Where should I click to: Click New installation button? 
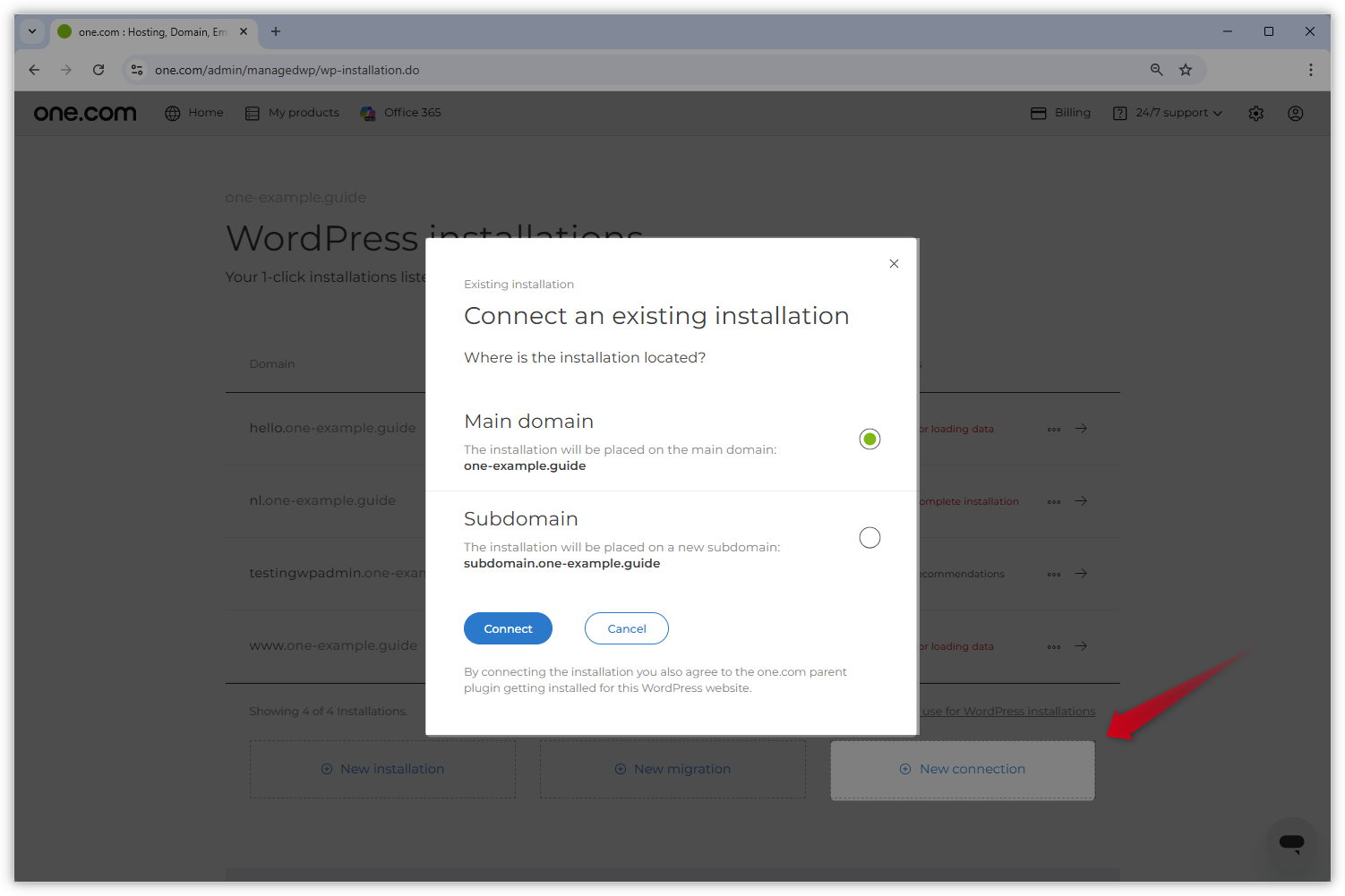pyautogui.click(x=382, y=769)
